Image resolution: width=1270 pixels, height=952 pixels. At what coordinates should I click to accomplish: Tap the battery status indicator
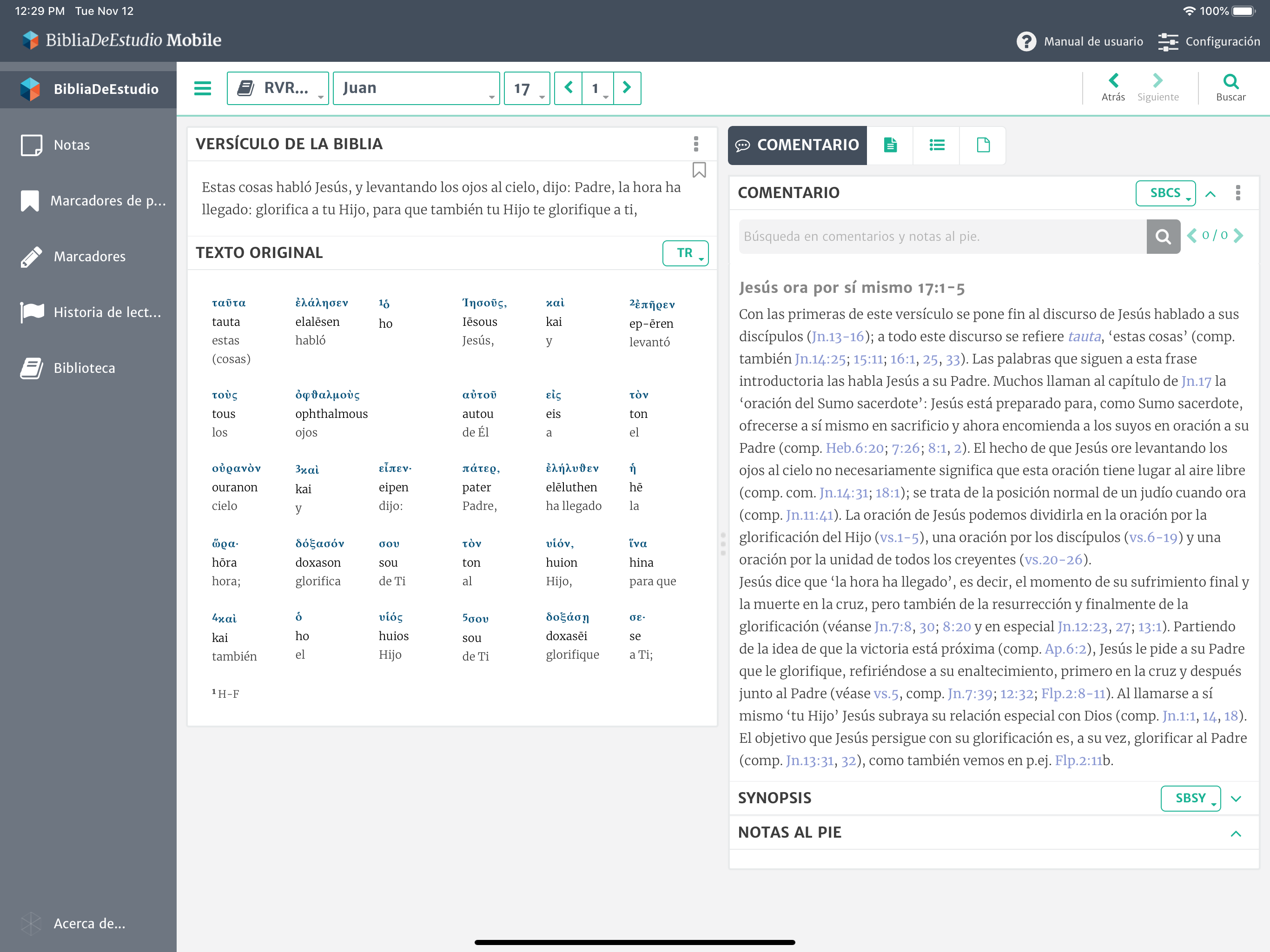[1244, 11]
